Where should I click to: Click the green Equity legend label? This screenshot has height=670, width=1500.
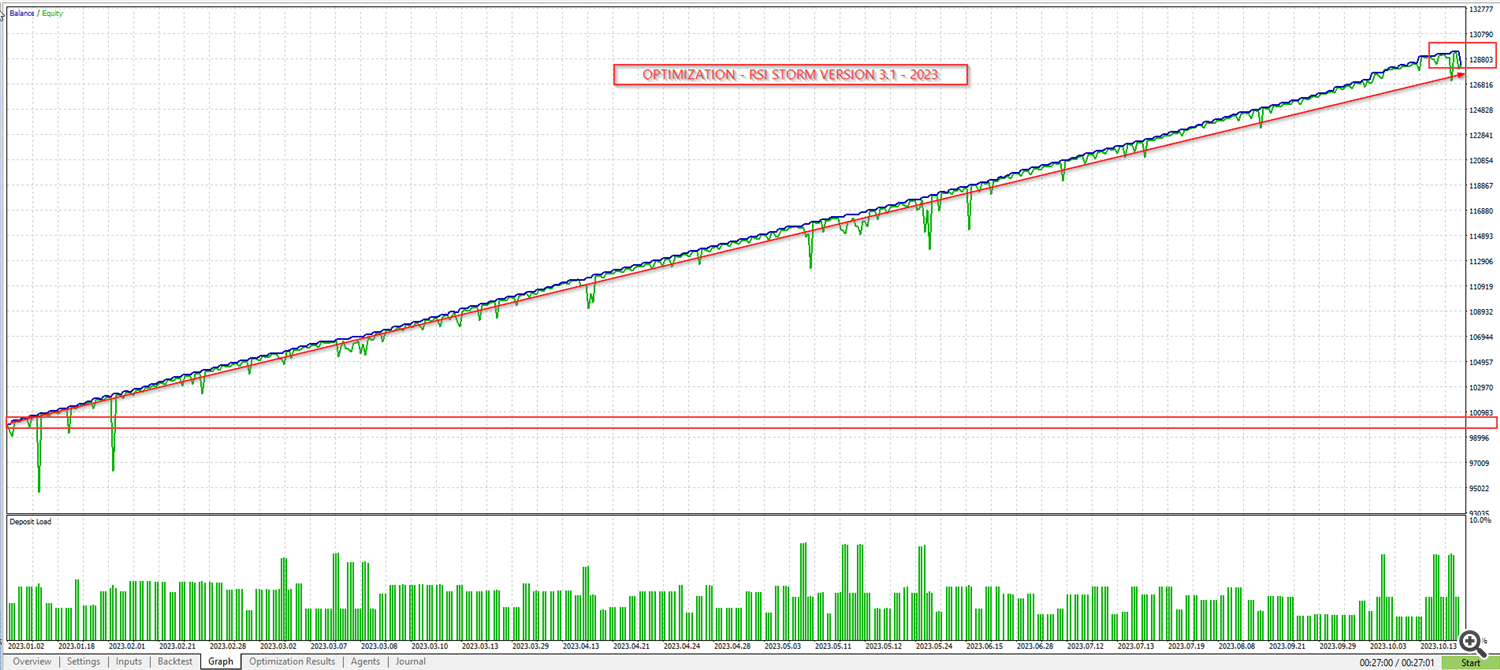pyautogui.click(x=51, y=14)
